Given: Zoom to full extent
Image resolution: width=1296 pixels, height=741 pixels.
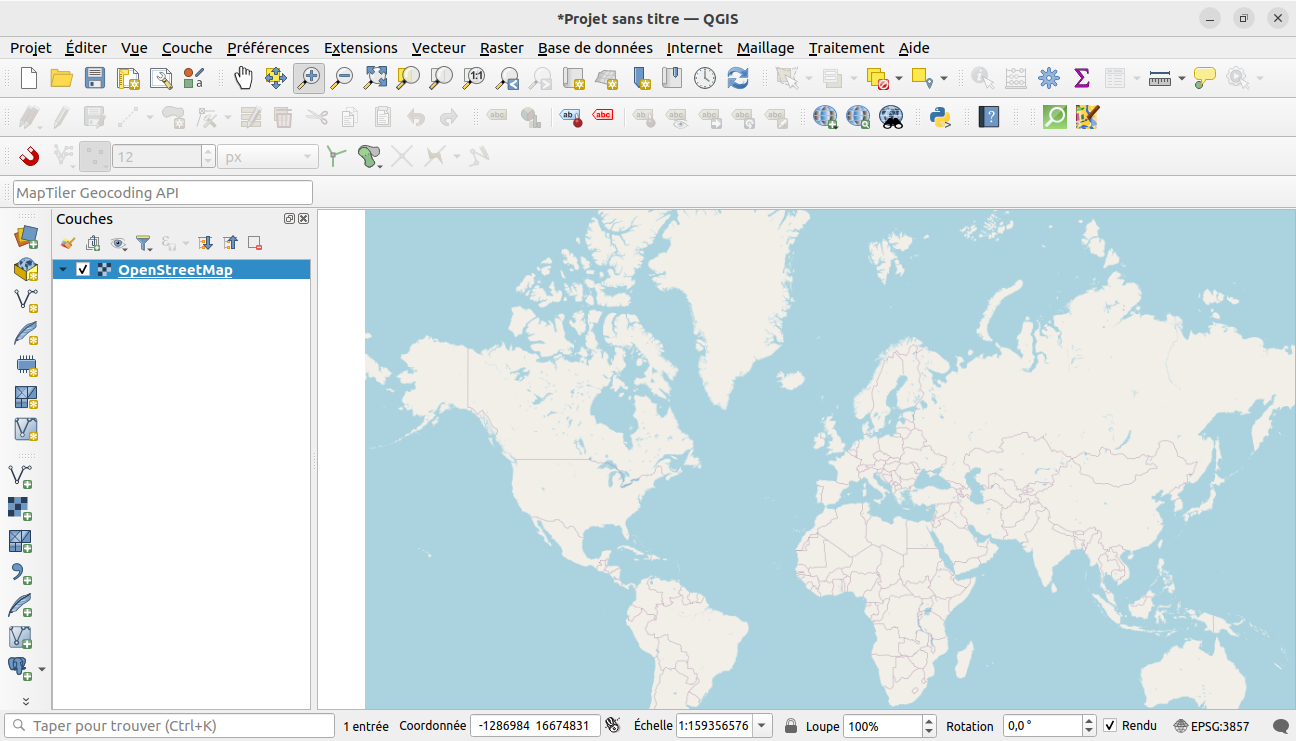Looking at the screenshot, I should [x=375, y=78].
